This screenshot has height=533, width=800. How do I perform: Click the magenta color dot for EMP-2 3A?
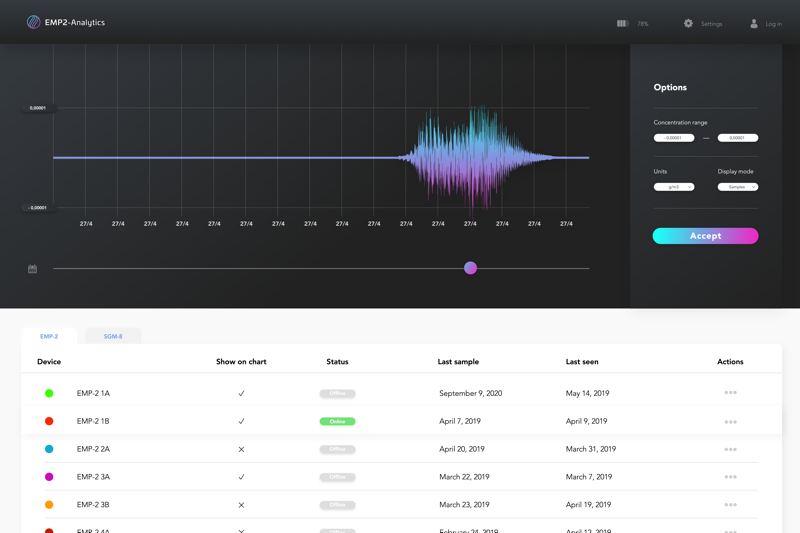49,477
